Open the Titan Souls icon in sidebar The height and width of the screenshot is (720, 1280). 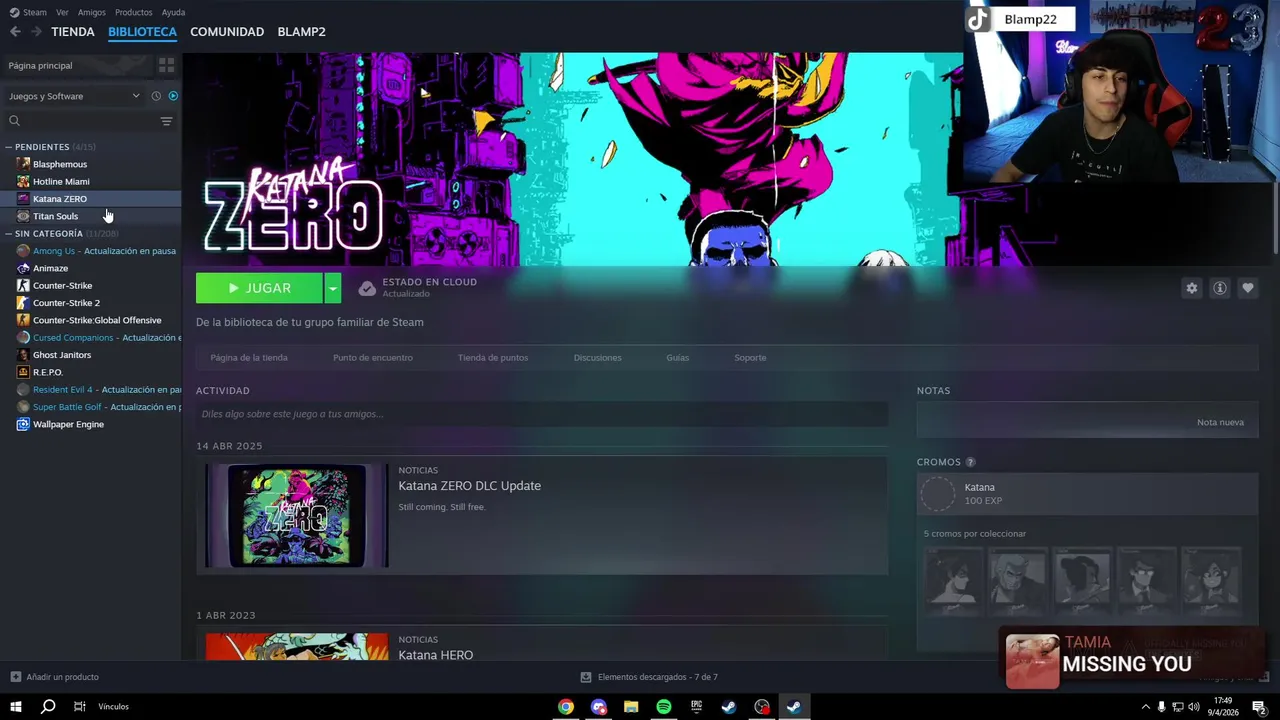click(23, 216)
